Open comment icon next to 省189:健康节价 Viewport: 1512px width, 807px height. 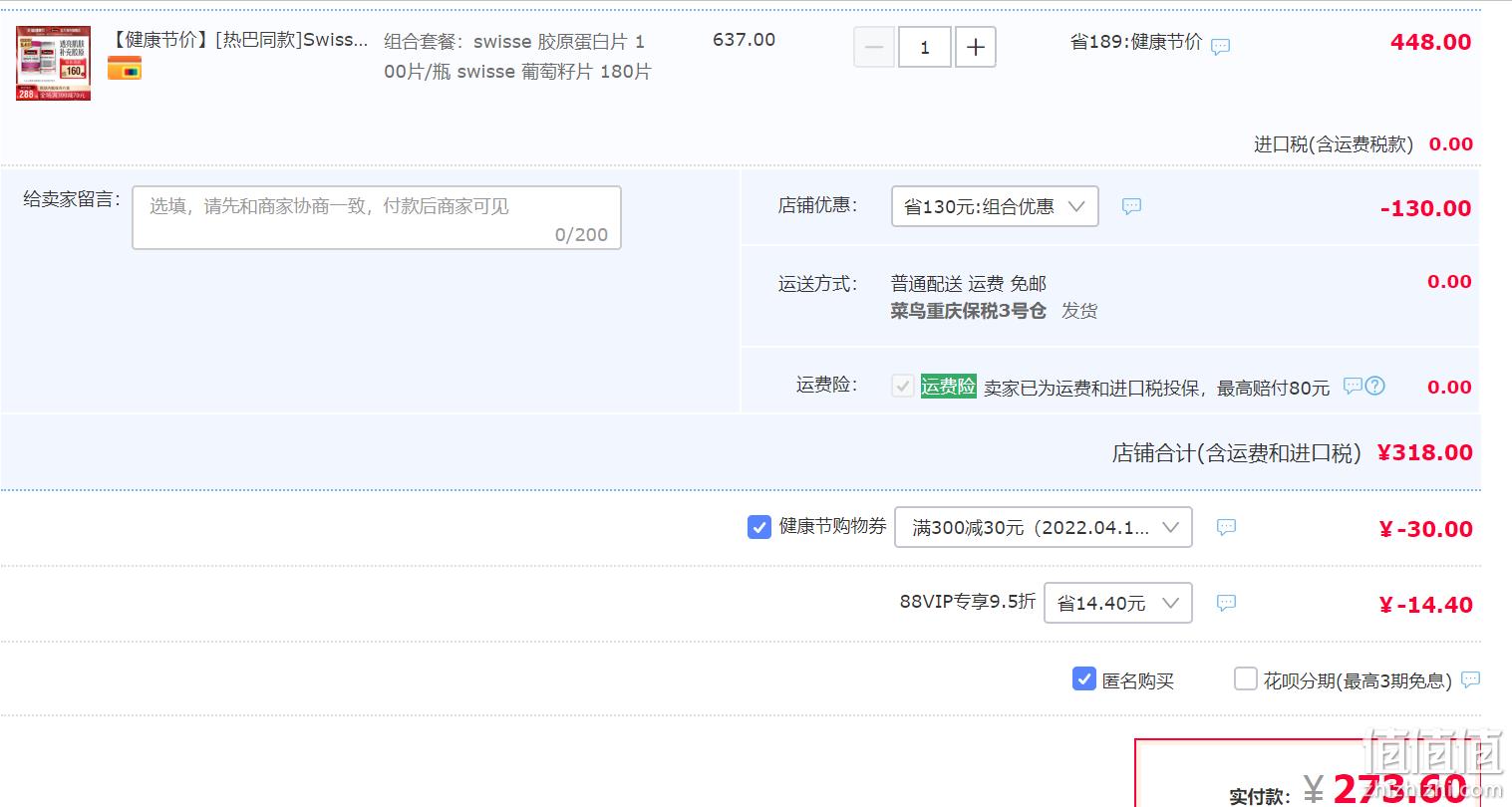tap(1220, 46)
